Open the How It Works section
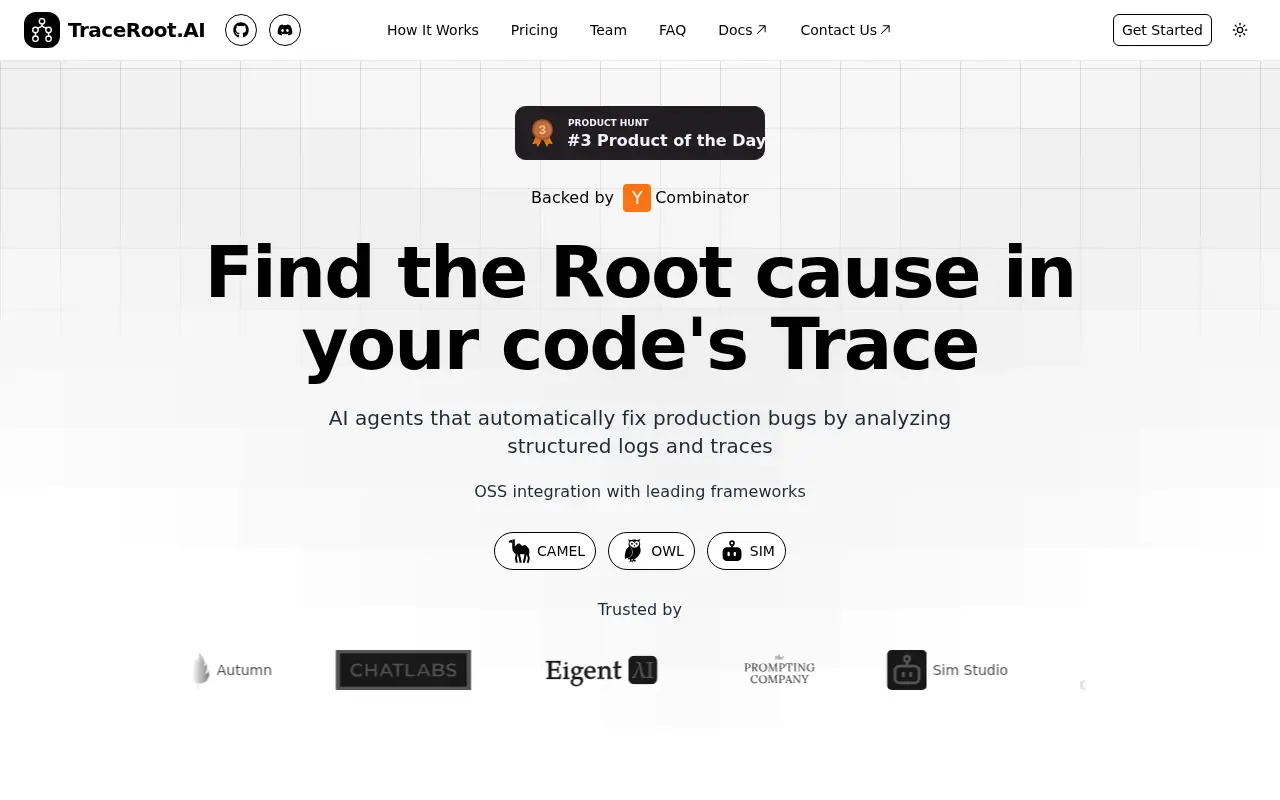Screen dimensions: 1280x800 [433, 30]
